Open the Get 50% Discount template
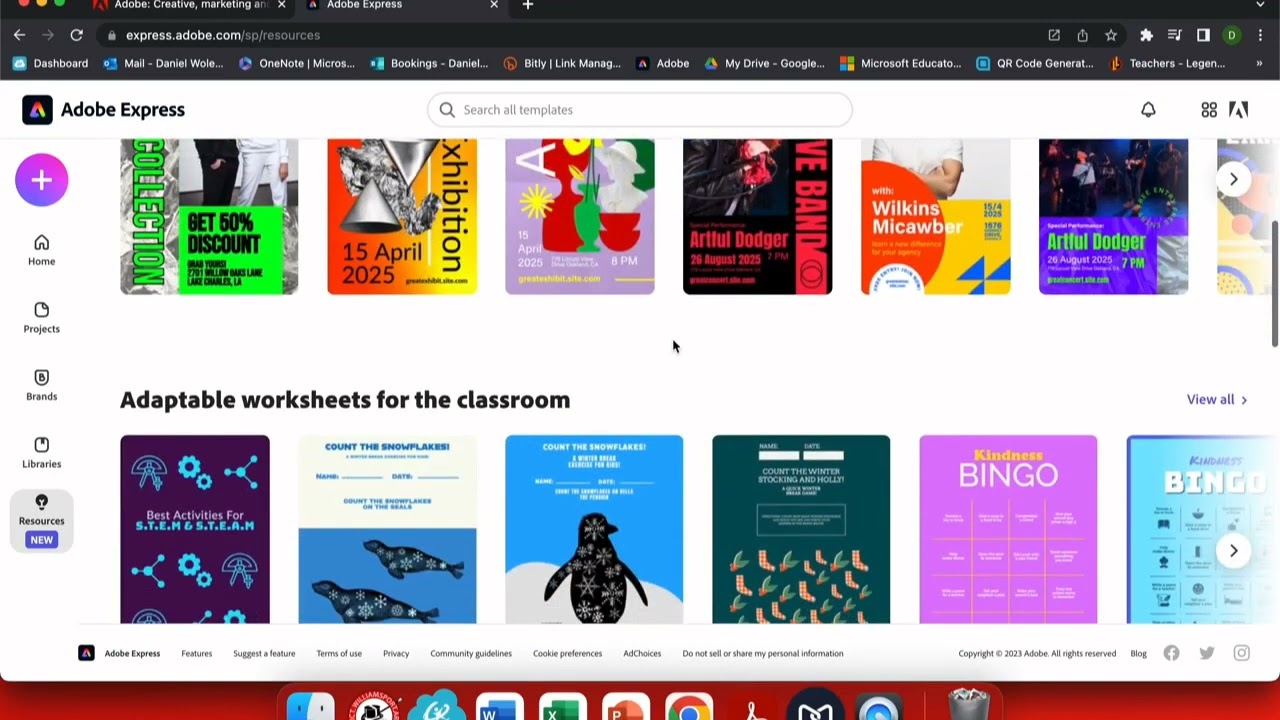The image size is (1280, 720). pos(209,217)
